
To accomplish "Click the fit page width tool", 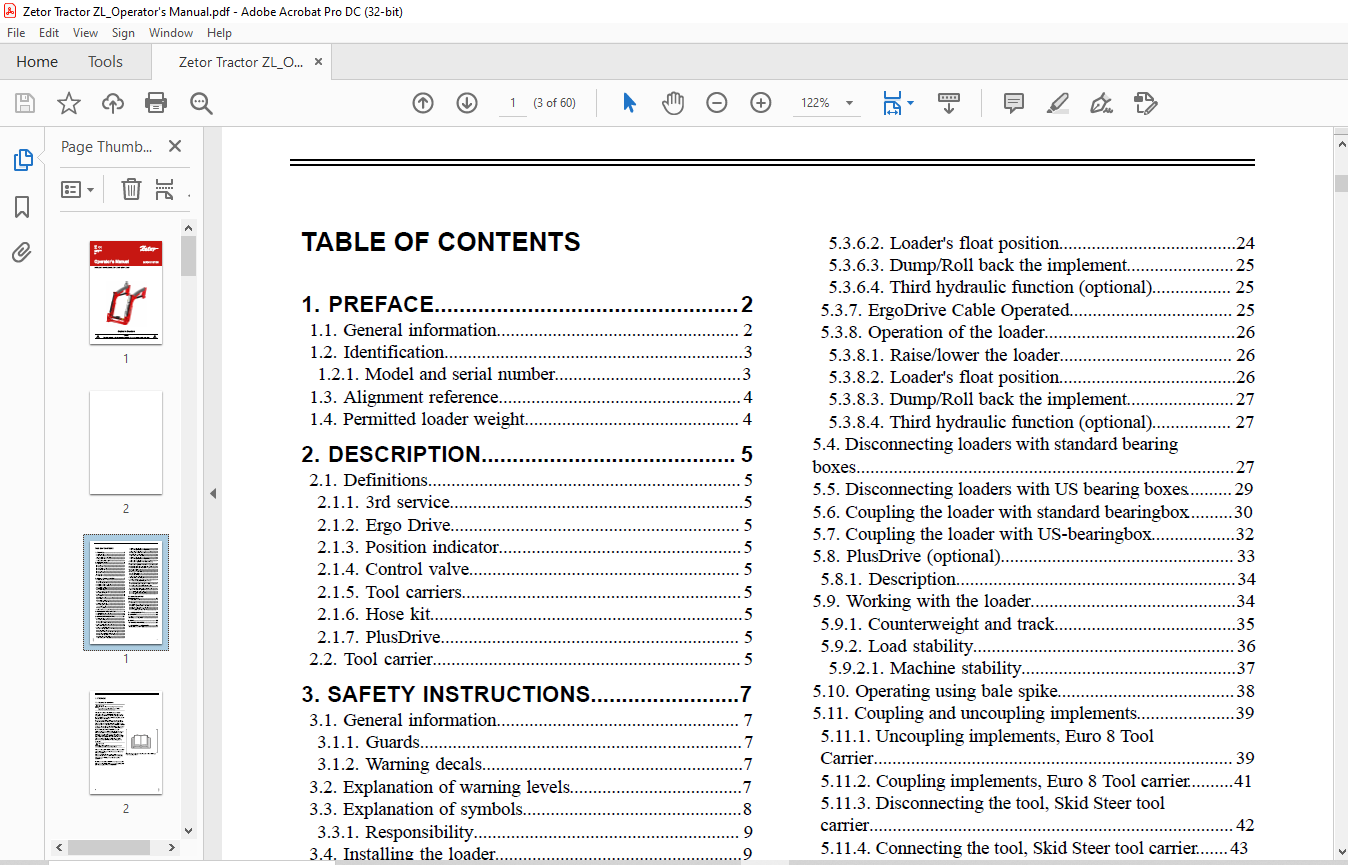I will (x=892, y=103).
